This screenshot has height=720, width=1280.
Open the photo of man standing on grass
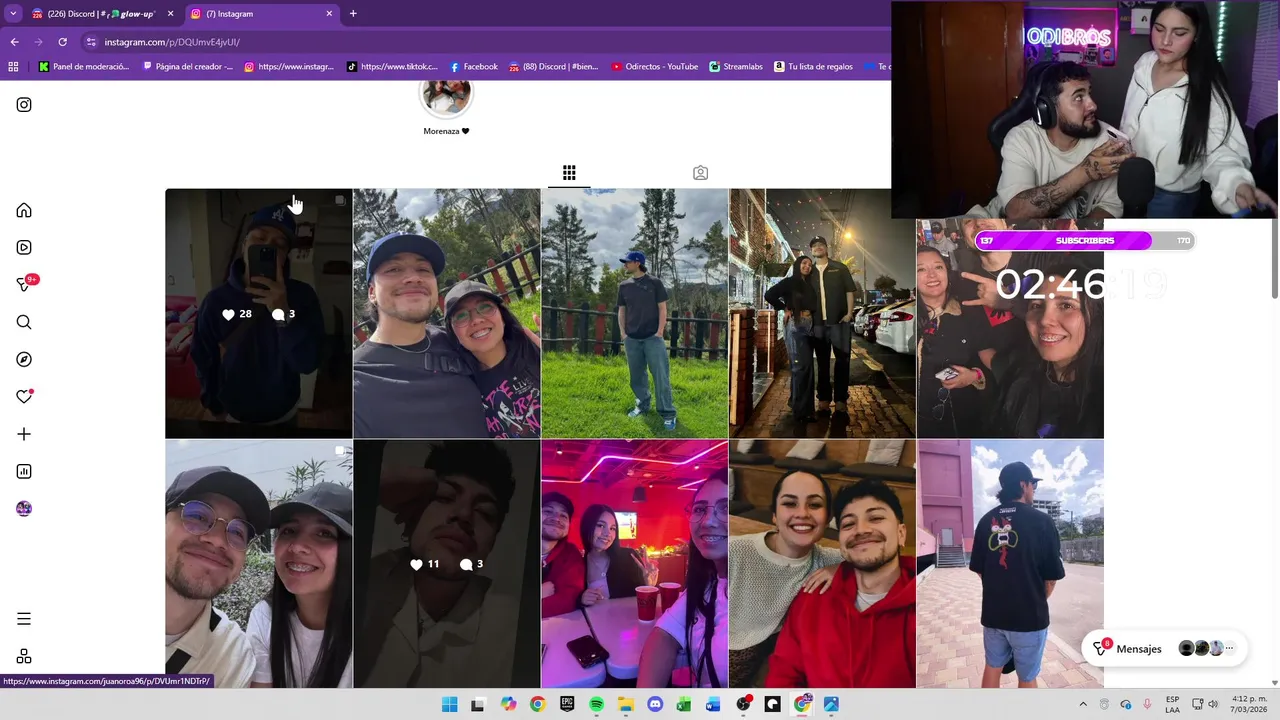coord(634,313)
